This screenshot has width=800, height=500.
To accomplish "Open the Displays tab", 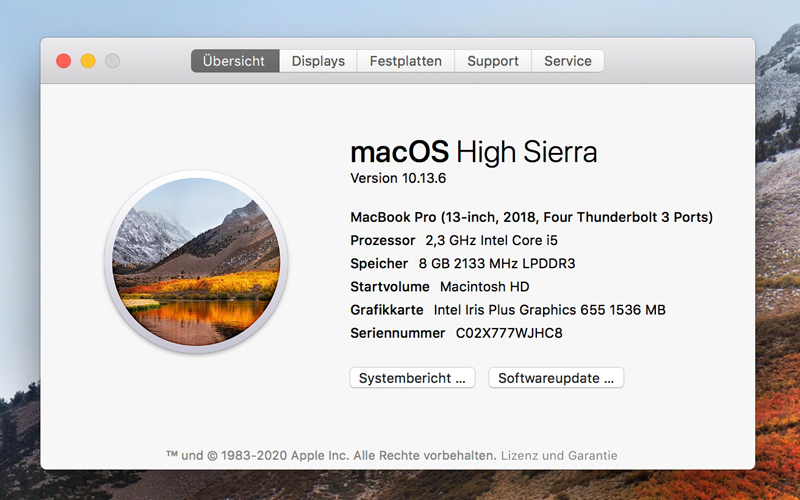I will pos(318,61).
